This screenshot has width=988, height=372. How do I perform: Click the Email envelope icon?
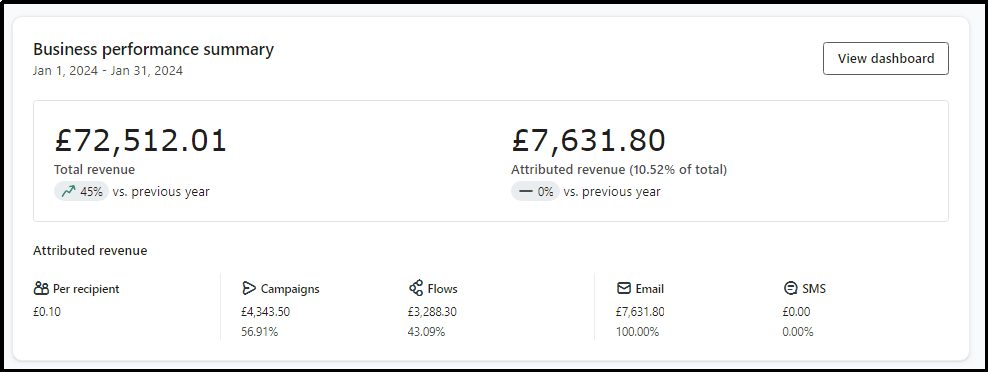click(624, 288)
